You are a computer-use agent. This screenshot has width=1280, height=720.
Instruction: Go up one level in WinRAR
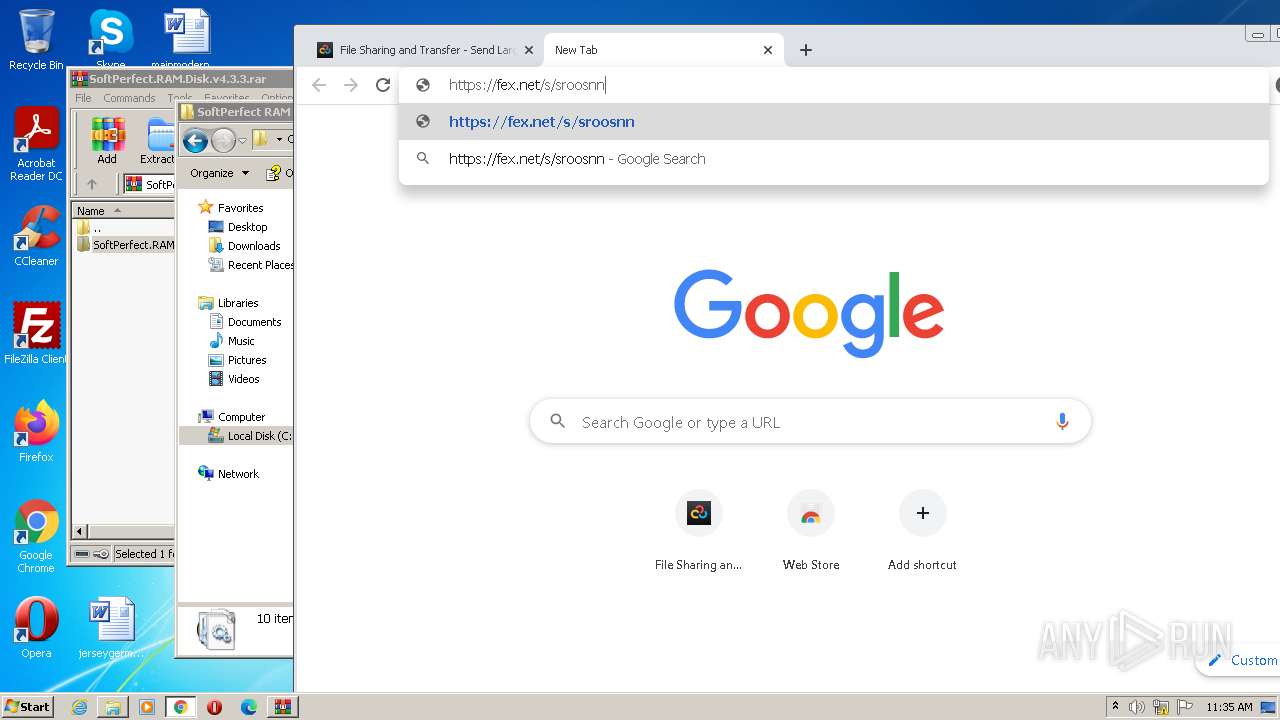[92, 184]
